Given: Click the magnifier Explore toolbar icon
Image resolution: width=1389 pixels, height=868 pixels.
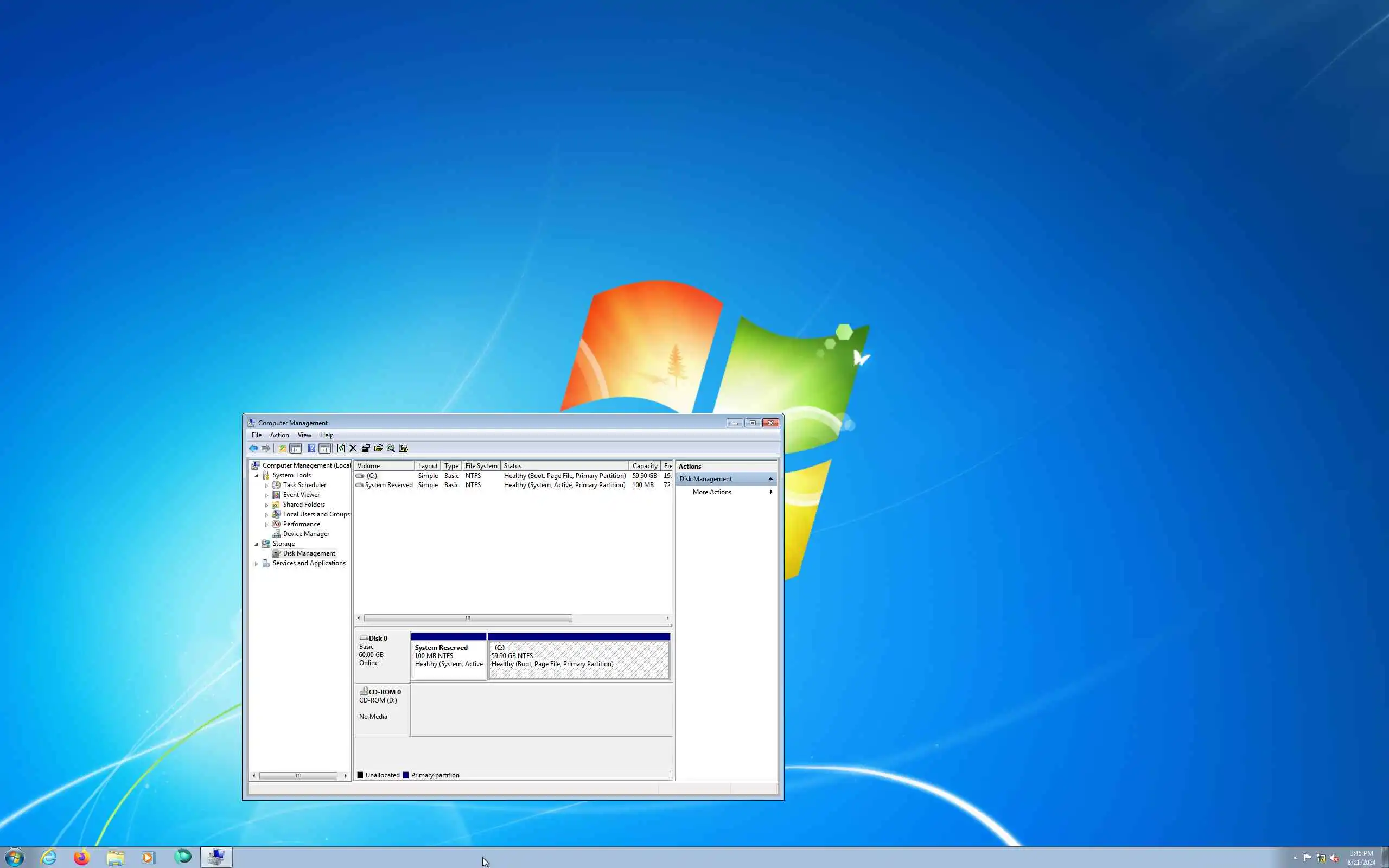Looking at the screenshot, I should pyautogui.click(x=391, y=448).
